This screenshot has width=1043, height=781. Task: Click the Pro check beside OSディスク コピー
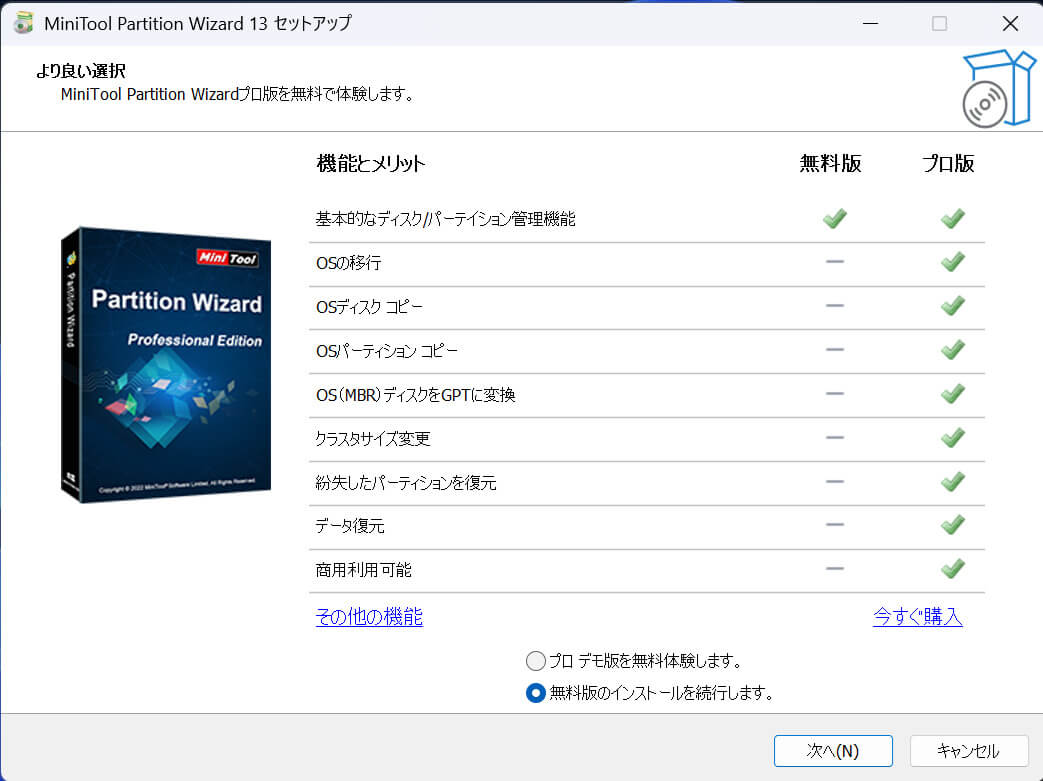click(x=952, y=306)
